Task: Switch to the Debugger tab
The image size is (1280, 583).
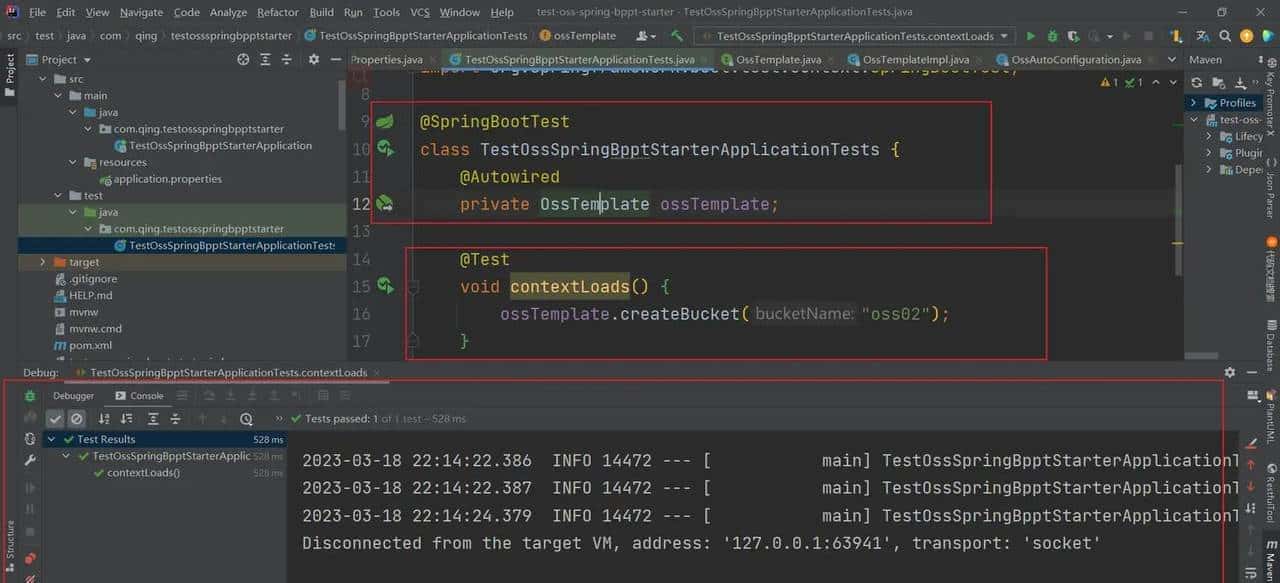Action: [x=72, y=395]
